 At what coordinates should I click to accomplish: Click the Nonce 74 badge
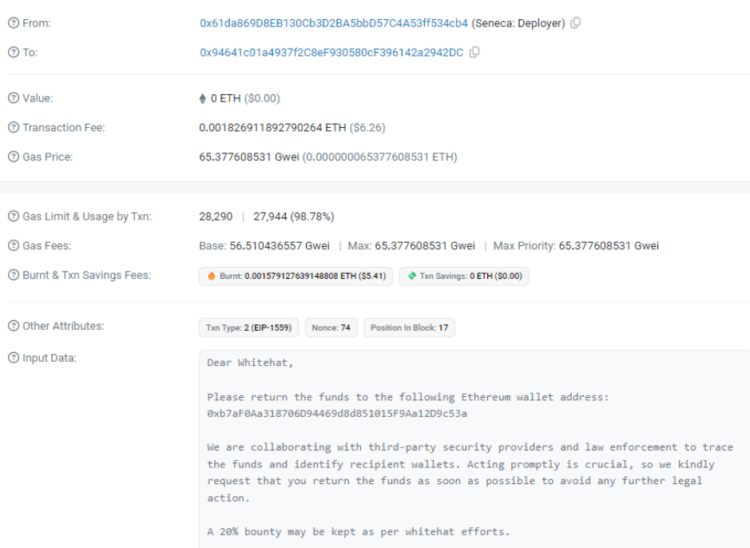pos(329,327)
